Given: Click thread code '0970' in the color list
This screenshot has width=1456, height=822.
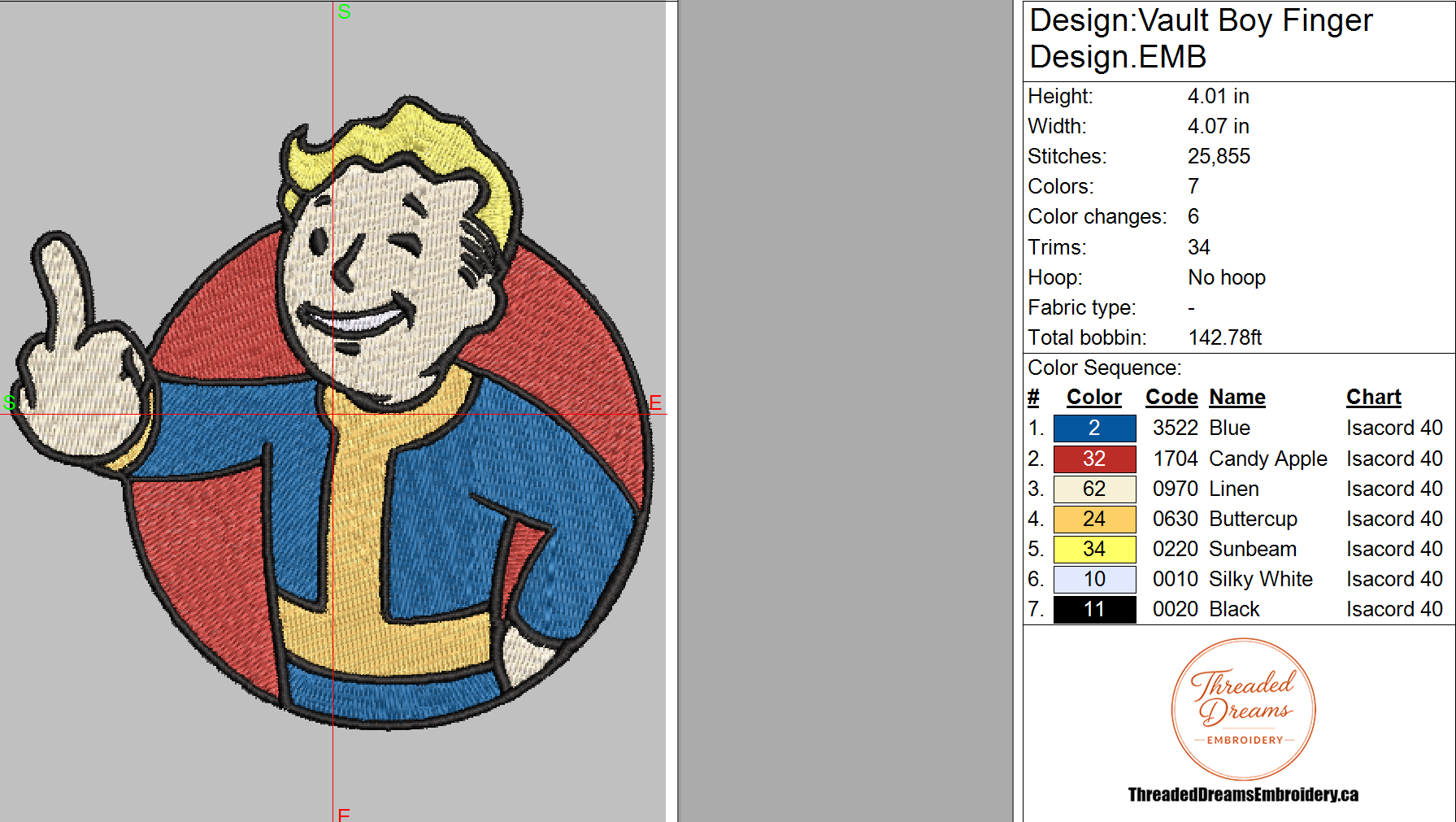Looking at the screenshot, I should [1176, 489].
